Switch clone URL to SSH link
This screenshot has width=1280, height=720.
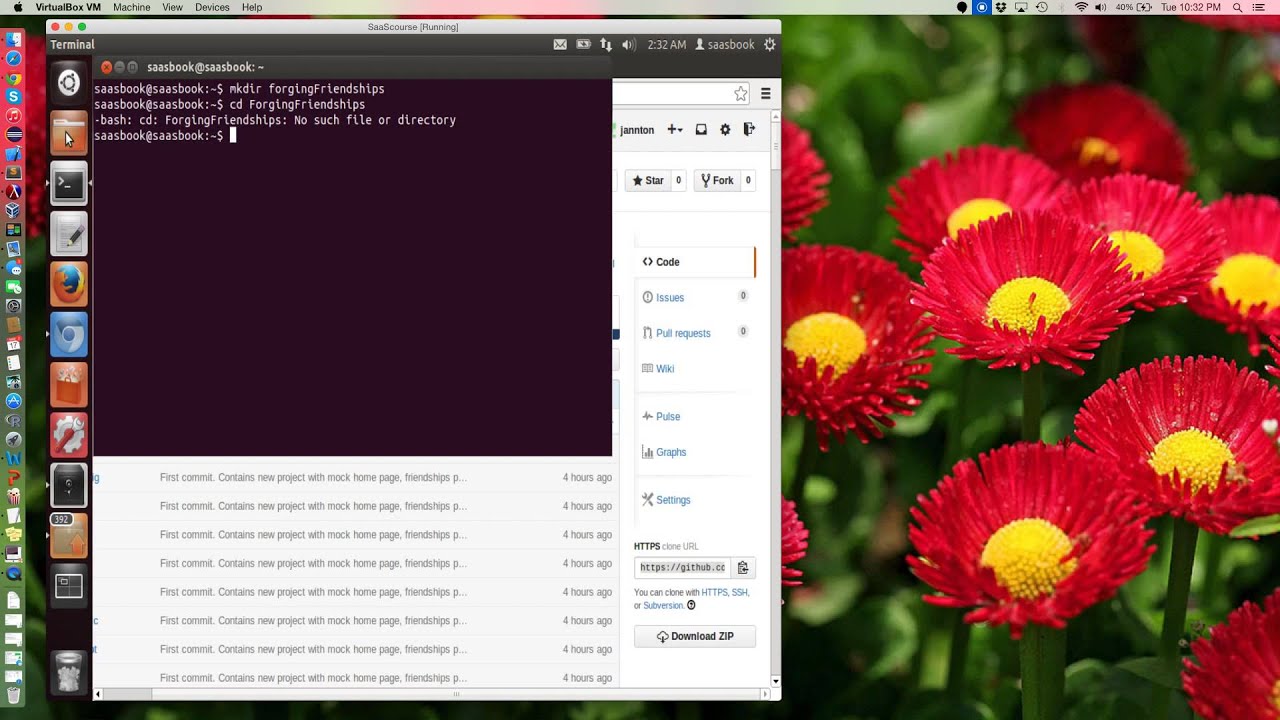tap(739, 593)
